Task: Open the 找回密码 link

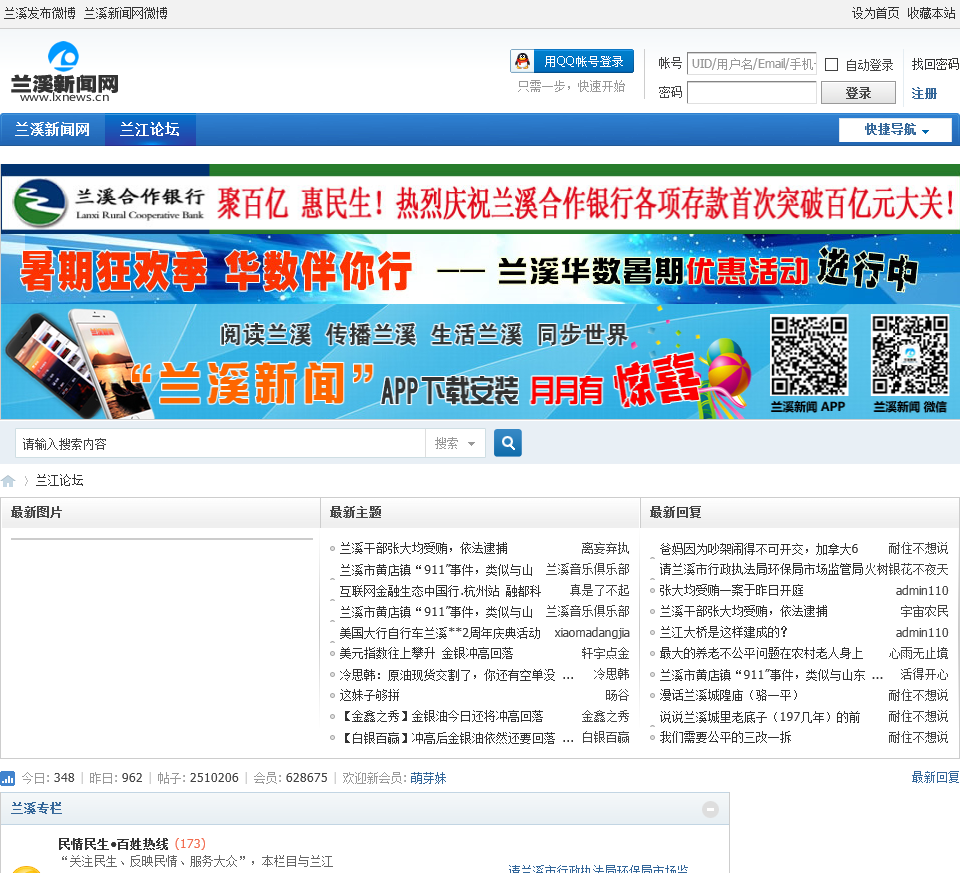Action: pos(935,64)
